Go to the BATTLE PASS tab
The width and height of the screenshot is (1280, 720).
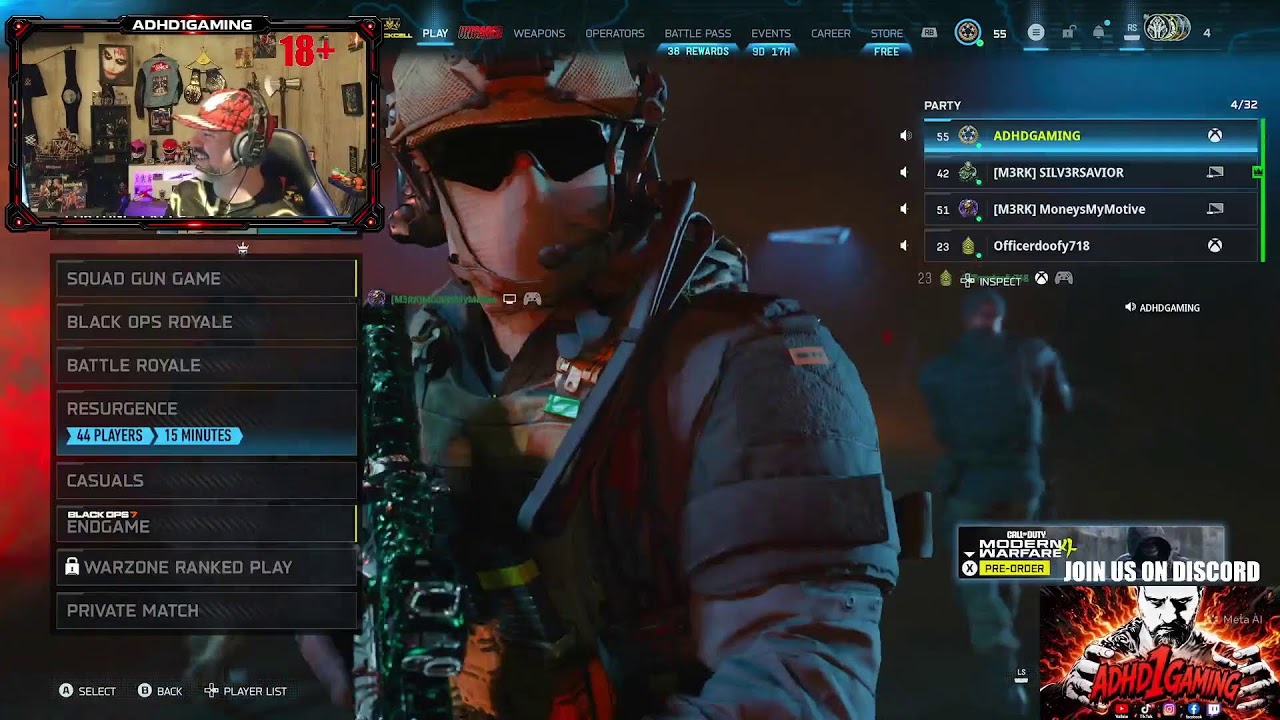(x=698, y=33)
